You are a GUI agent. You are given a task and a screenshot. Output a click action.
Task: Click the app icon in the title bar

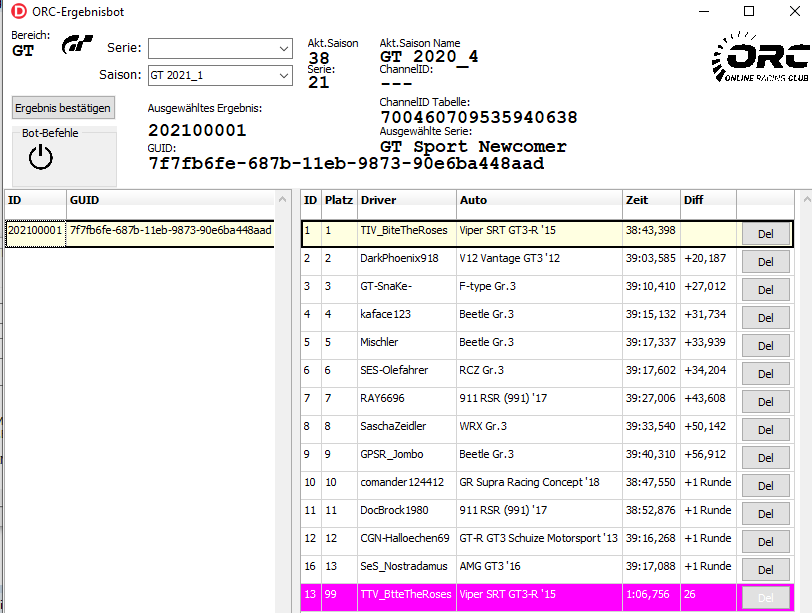[16, 11]
